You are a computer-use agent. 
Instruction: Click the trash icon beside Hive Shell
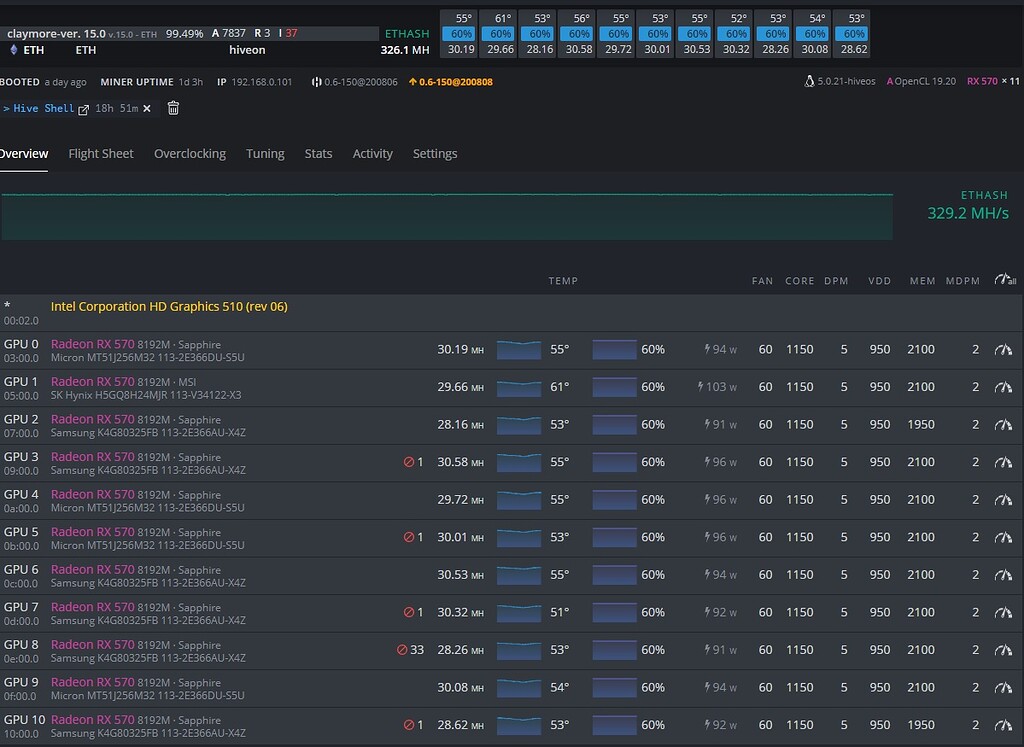click(173, 108)
